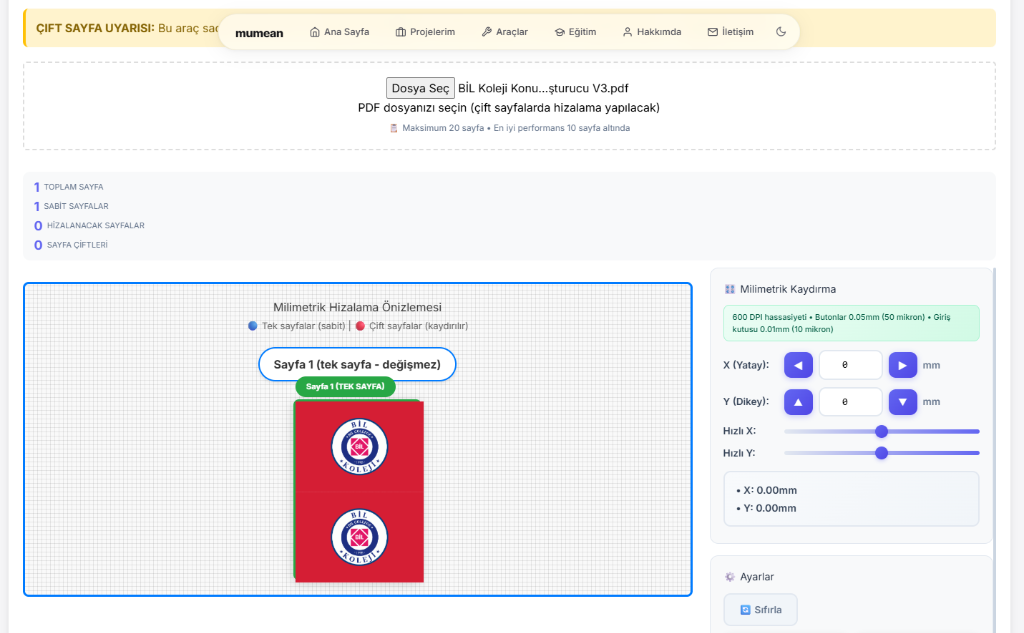Screen dimensions: 1024x633
Task: Click the 'Milimetrik Hizalama Önizlemesi' heading
Action: click(357, 307)
